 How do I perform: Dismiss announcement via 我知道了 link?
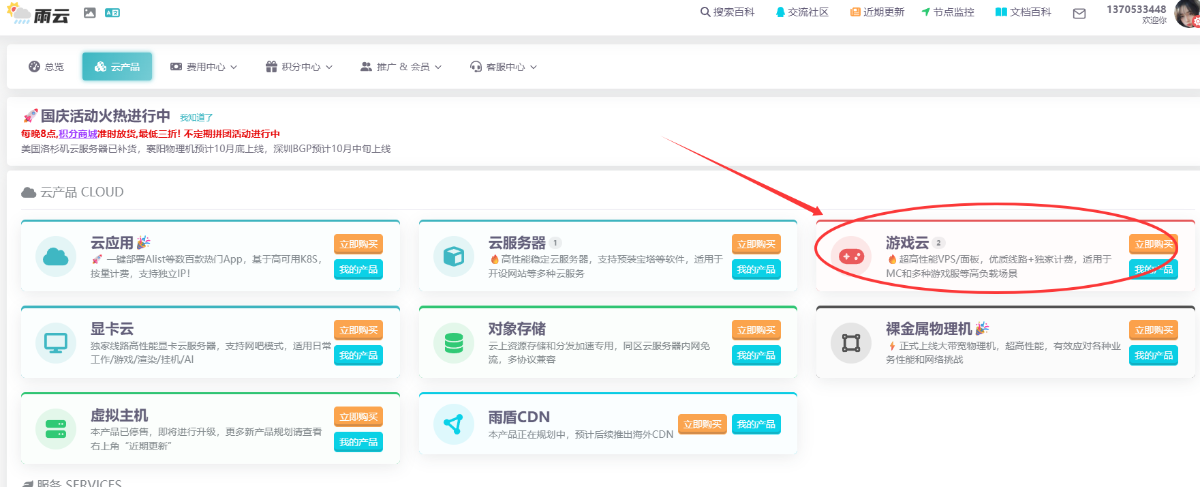(196, 117)
